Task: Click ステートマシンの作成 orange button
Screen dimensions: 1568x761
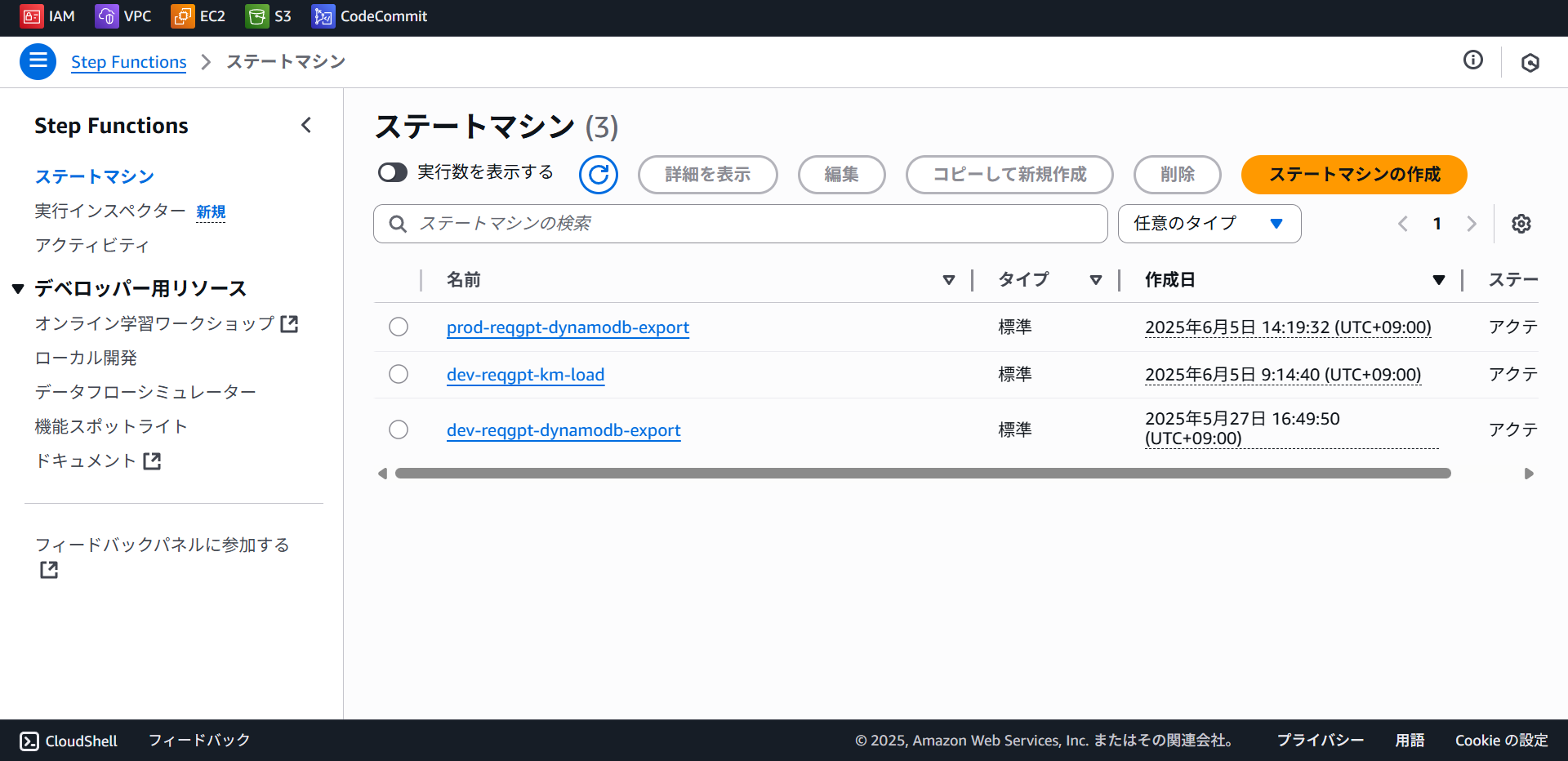Action: 1354,175
